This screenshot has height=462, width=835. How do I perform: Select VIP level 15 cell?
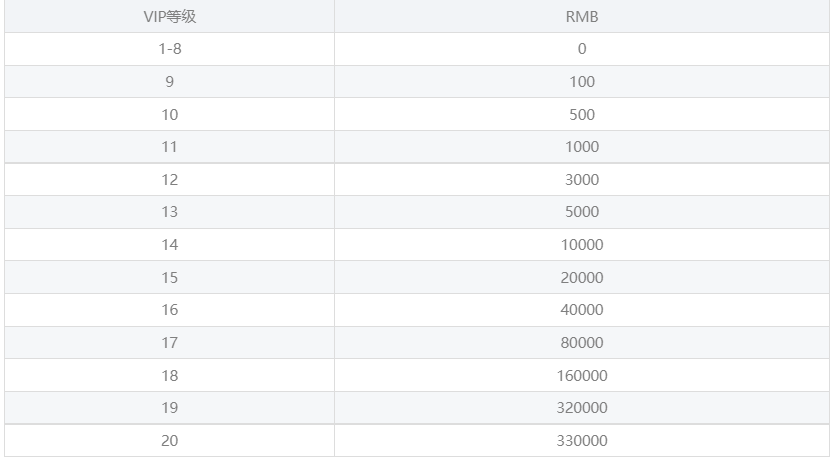169,277
